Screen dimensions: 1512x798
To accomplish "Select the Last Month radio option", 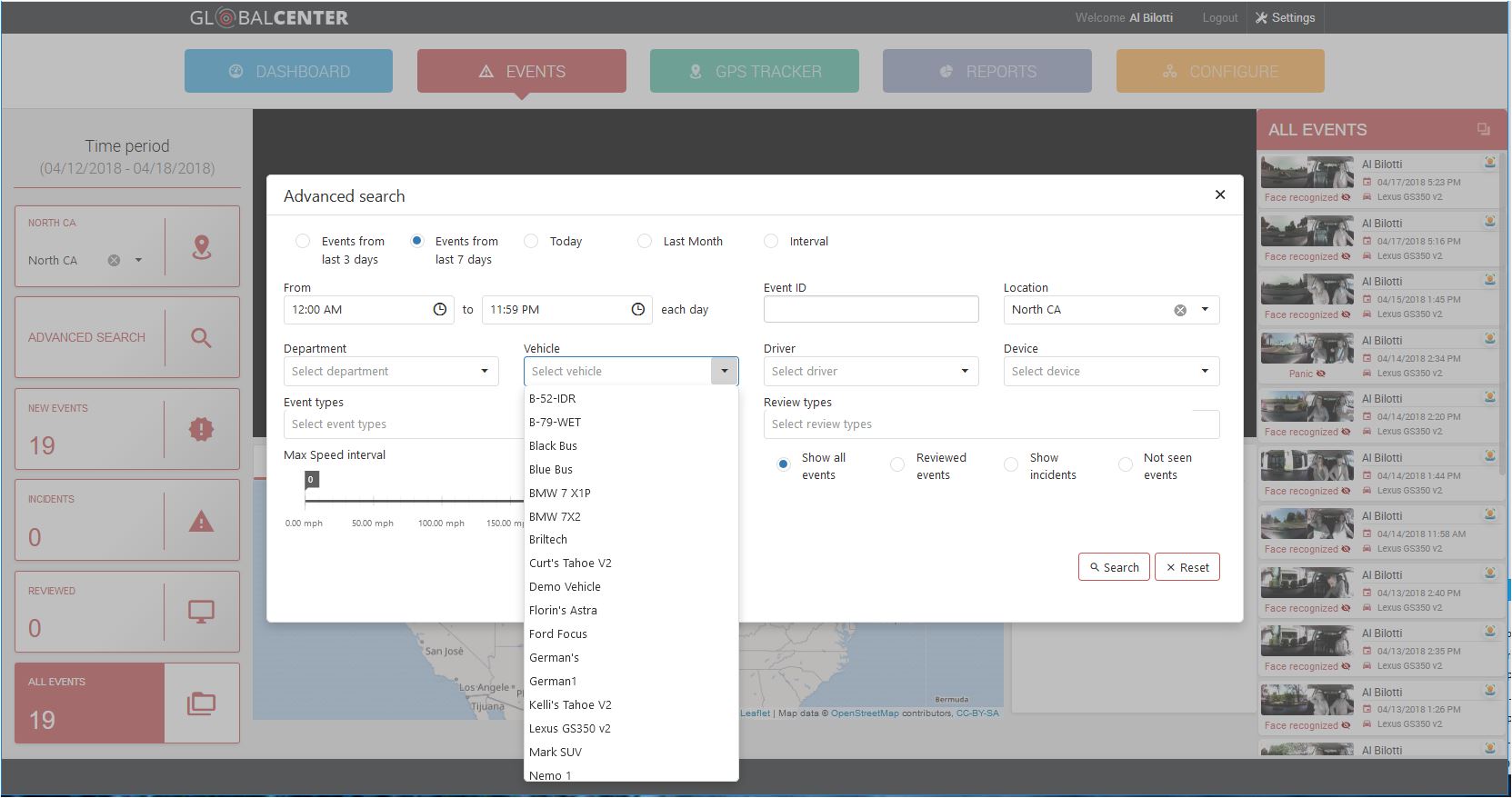I will coord(645,241).
